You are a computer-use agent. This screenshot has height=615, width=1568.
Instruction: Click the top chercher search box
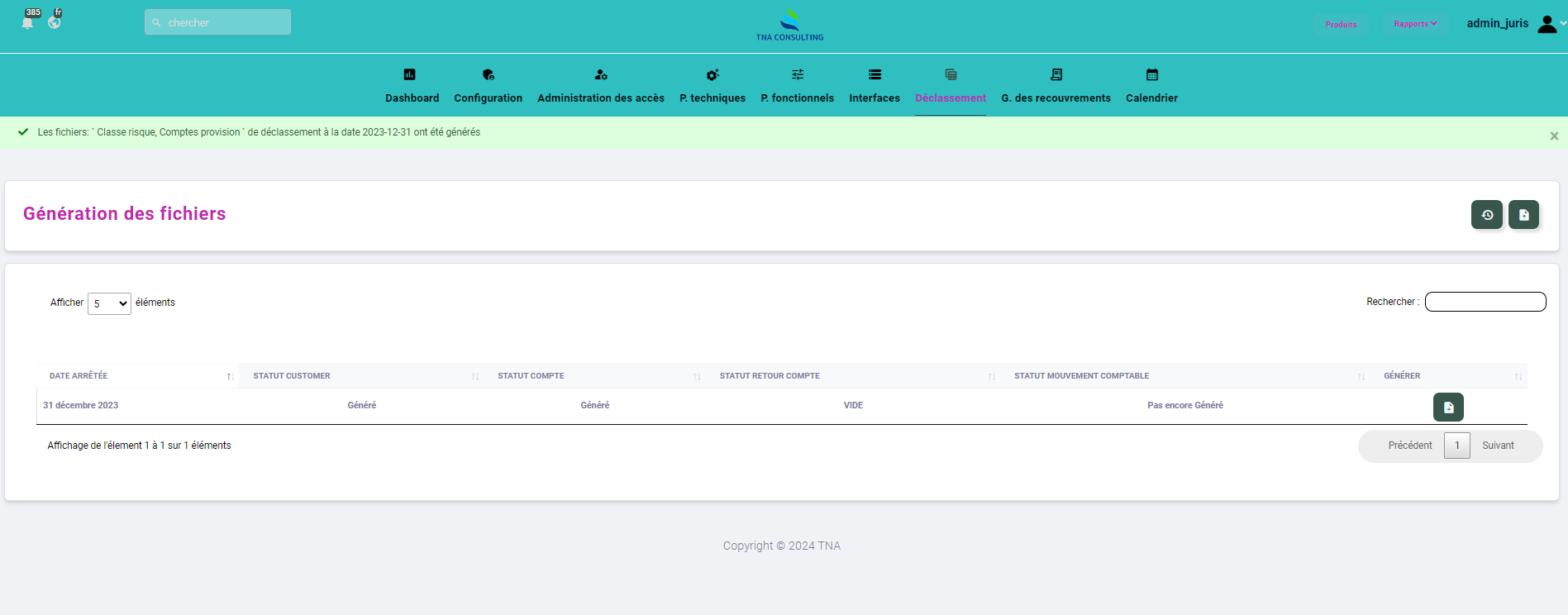point(217,22)
